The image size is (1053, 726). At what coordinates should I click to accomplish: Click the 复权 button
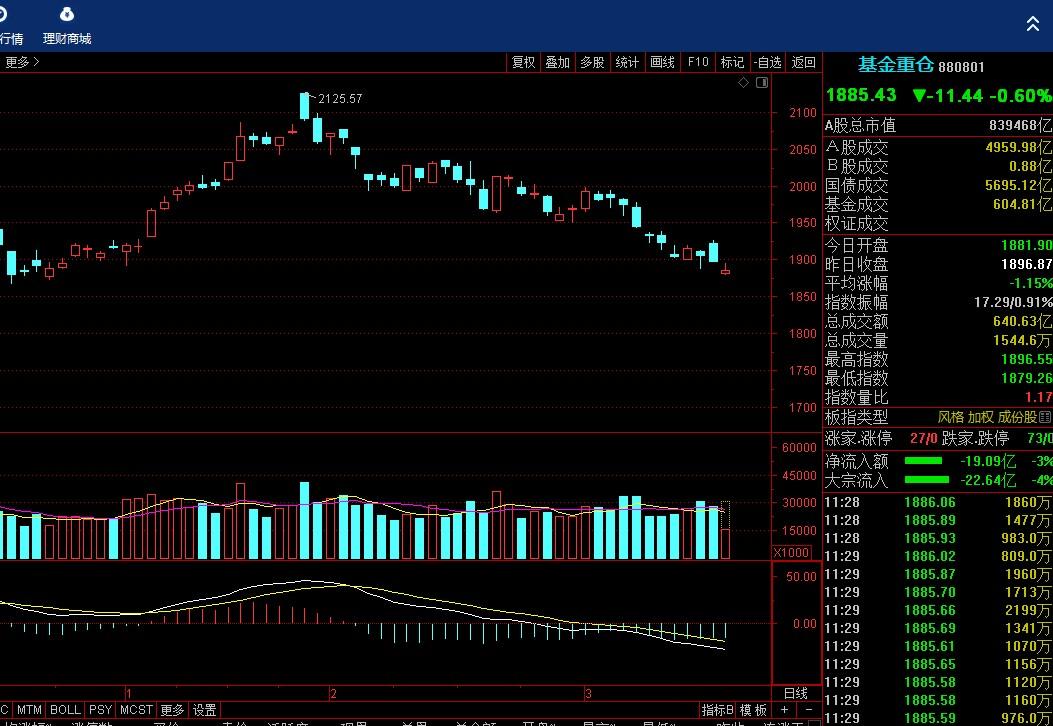tap(523, 62)
